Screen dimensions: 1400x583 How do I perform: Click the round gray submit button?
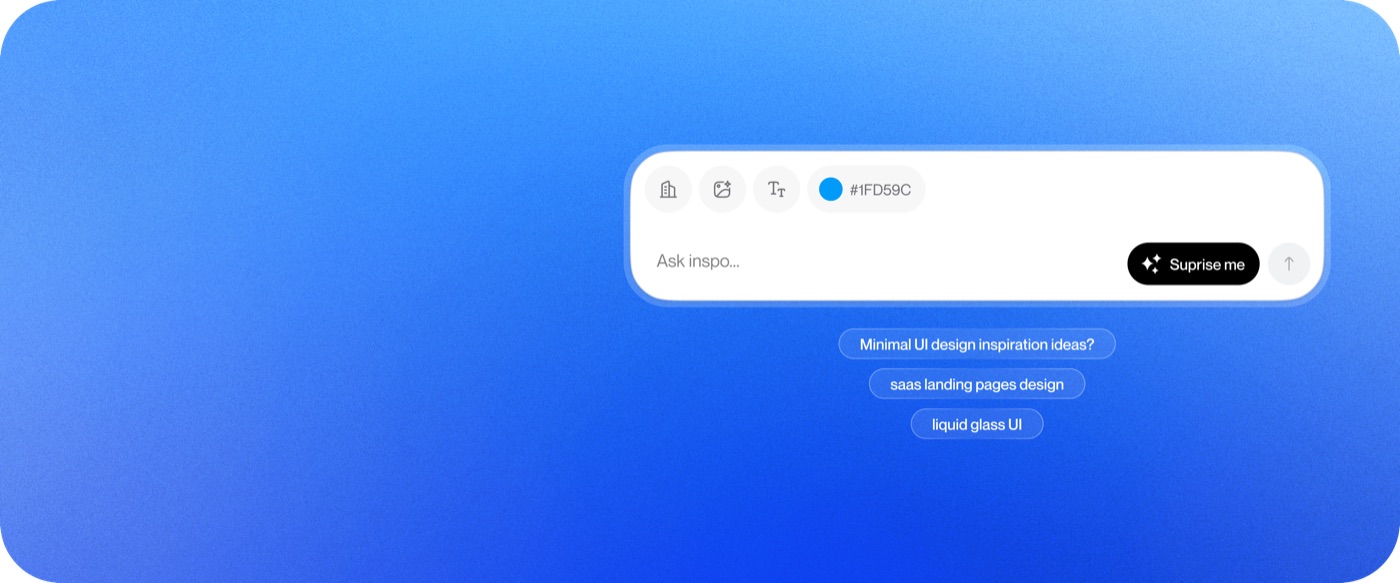click(1289, 264)
